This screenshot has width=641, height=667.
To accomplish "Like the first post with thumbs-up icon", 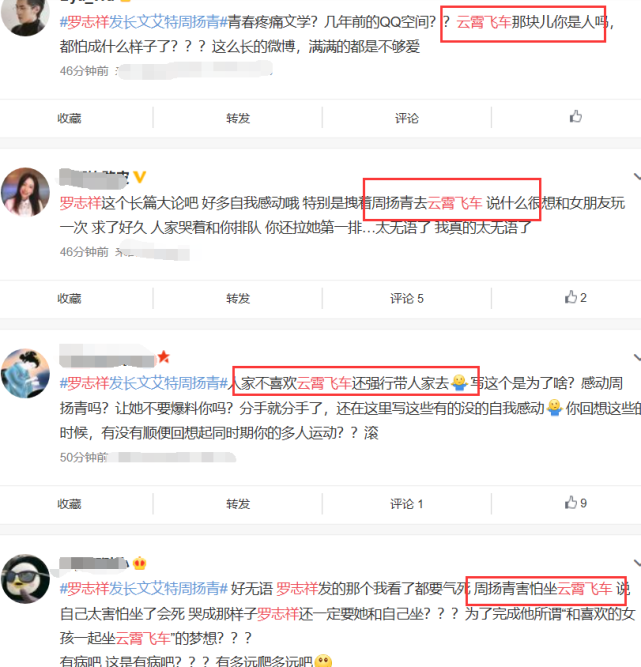I will pos(575,117).
